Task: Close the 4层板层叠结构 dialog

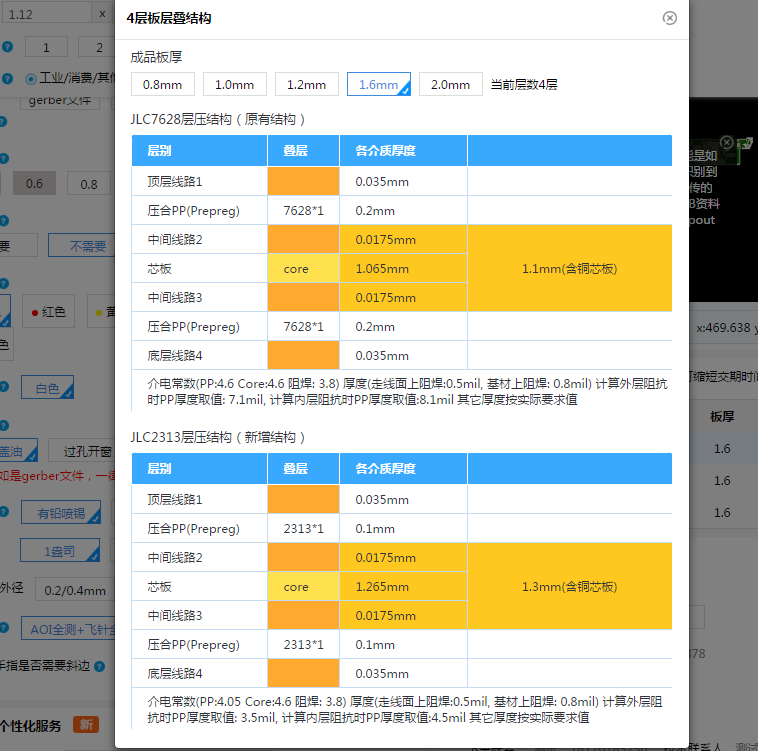Action: point(670,18)
